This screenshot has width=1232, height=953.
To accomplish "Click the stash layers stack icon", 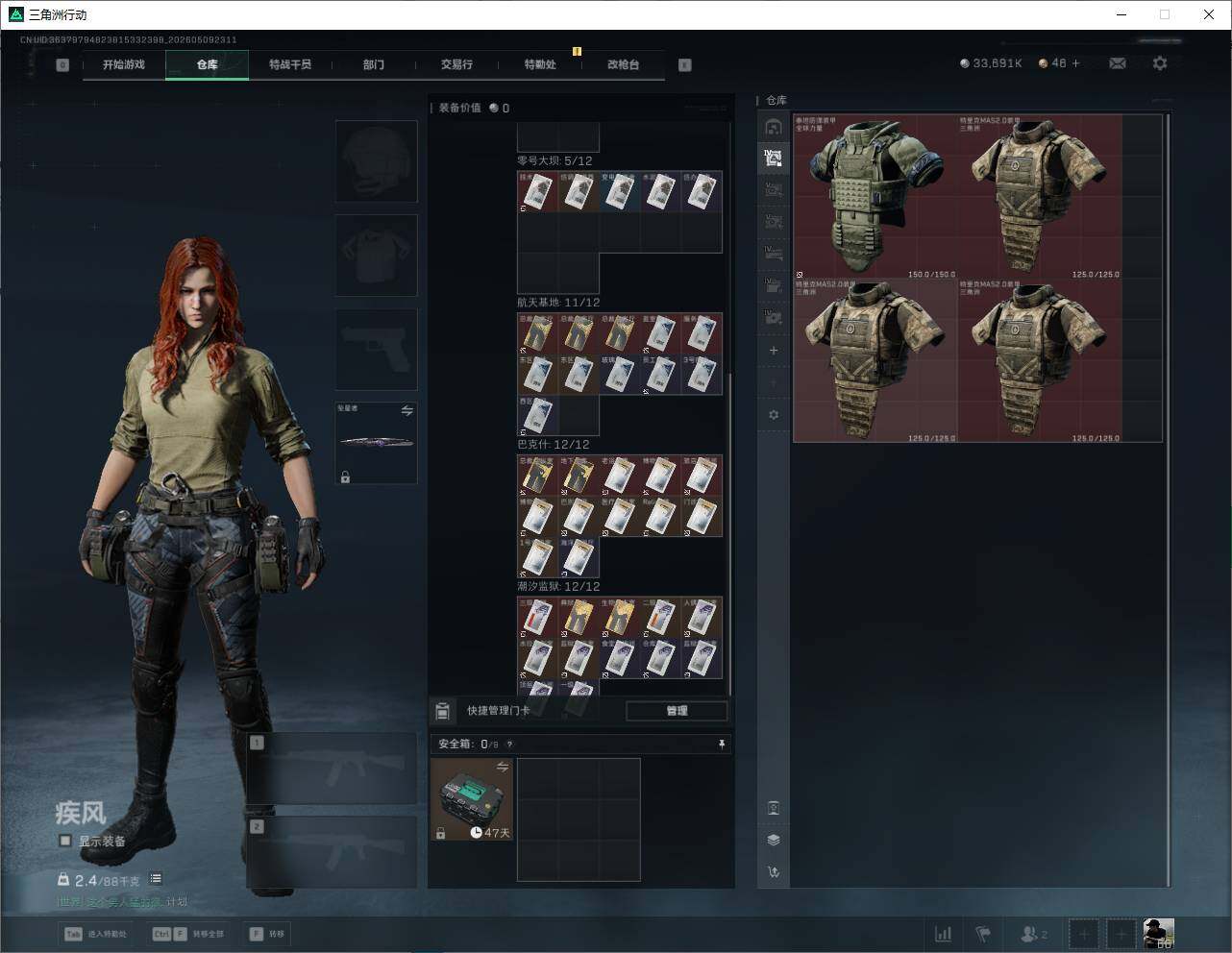I will (774, 840).
